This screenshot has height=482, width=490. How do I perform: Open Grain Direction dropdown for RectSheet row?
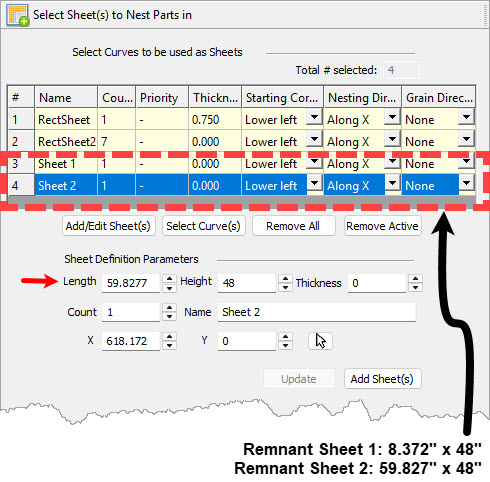pos(466,117)
